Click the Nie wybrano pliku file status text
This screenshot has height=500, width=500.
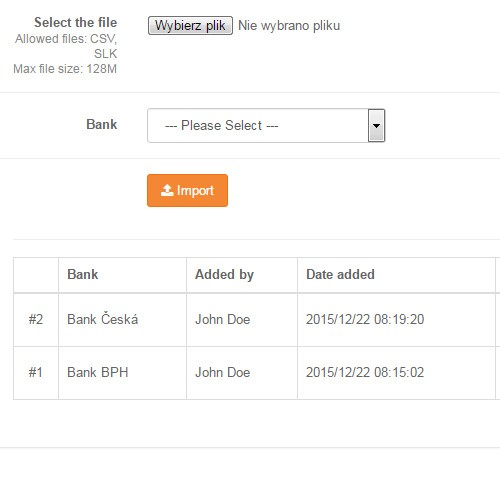[x=289, y=26]
